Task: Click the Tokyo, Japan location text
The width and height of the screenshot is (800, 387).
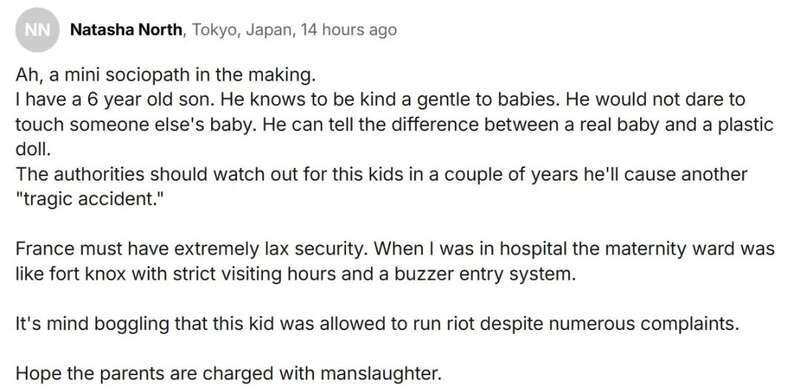Action: pyautogui.click(x=242, y=30)
